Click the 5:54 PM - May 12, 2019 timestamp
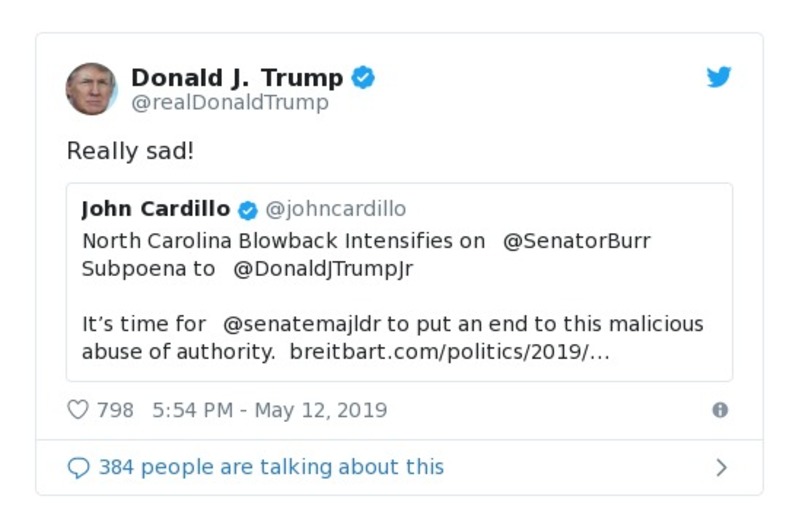Image resolution: width=799 pixels, height=531 pixels. [269, 410]
